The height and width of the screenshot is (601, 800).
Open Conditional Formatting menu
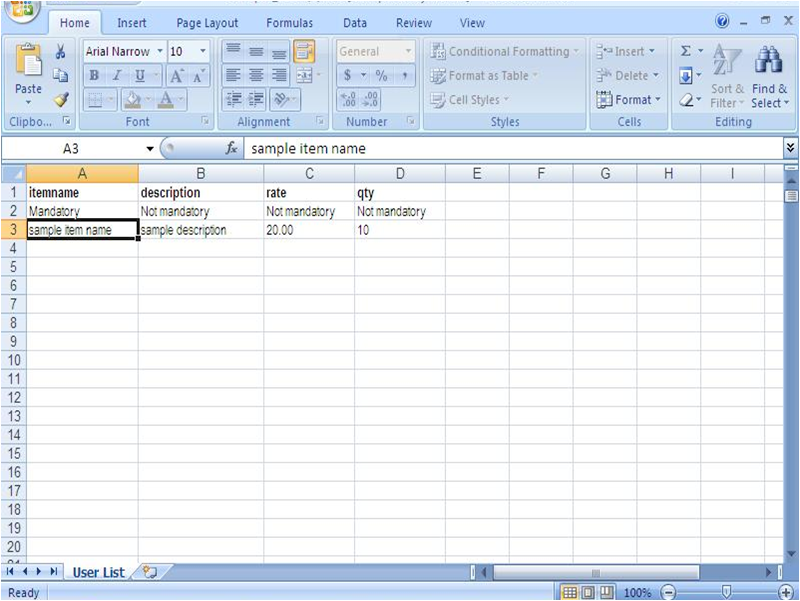(505, 52)
